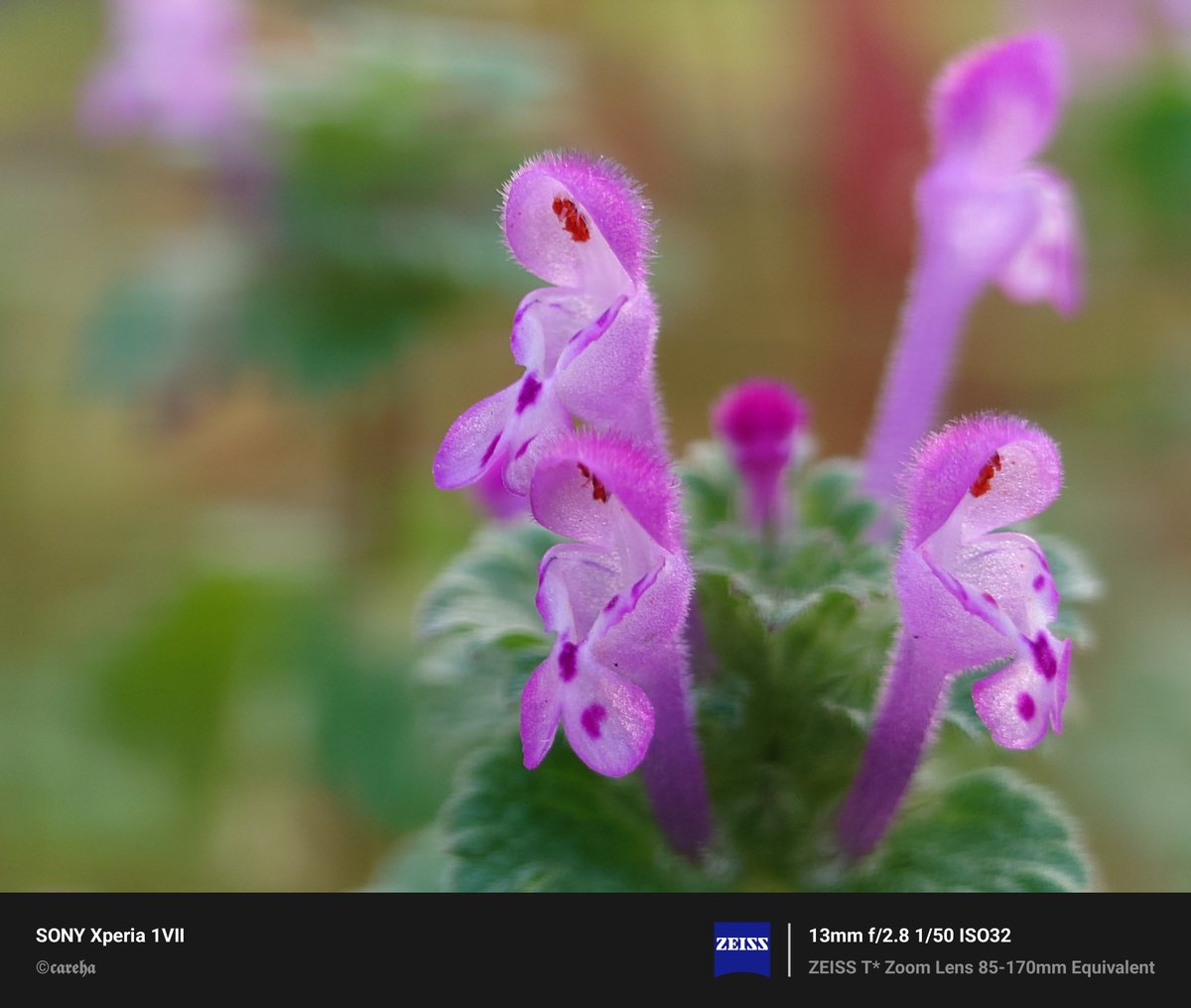
Task: Click the 'SONY Xperia 1VII' text
Action: 110,936
